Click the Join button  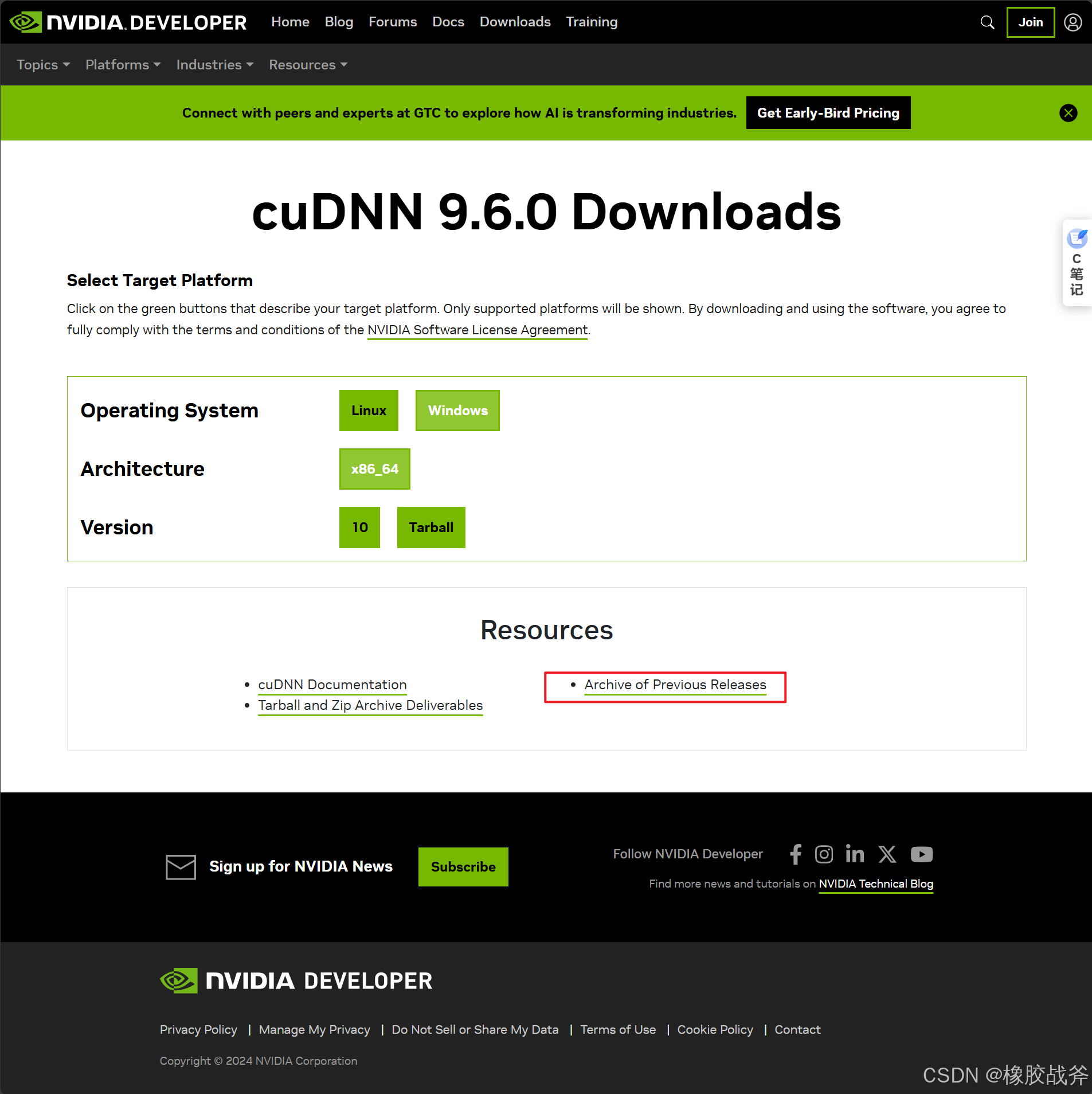pos(1030,22)
